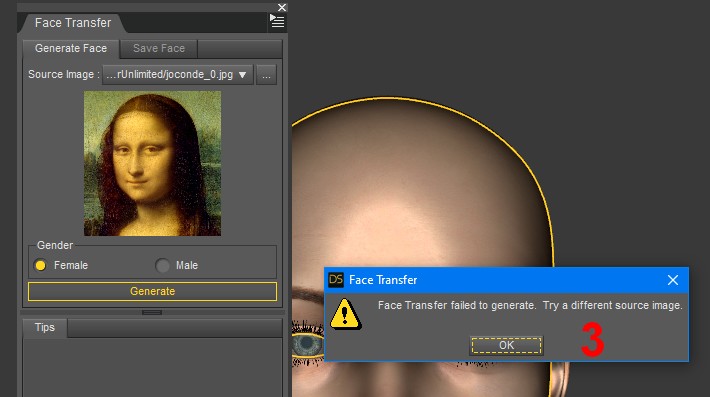
Task: Switch to the Save Face tab
Action: (159, 48)
